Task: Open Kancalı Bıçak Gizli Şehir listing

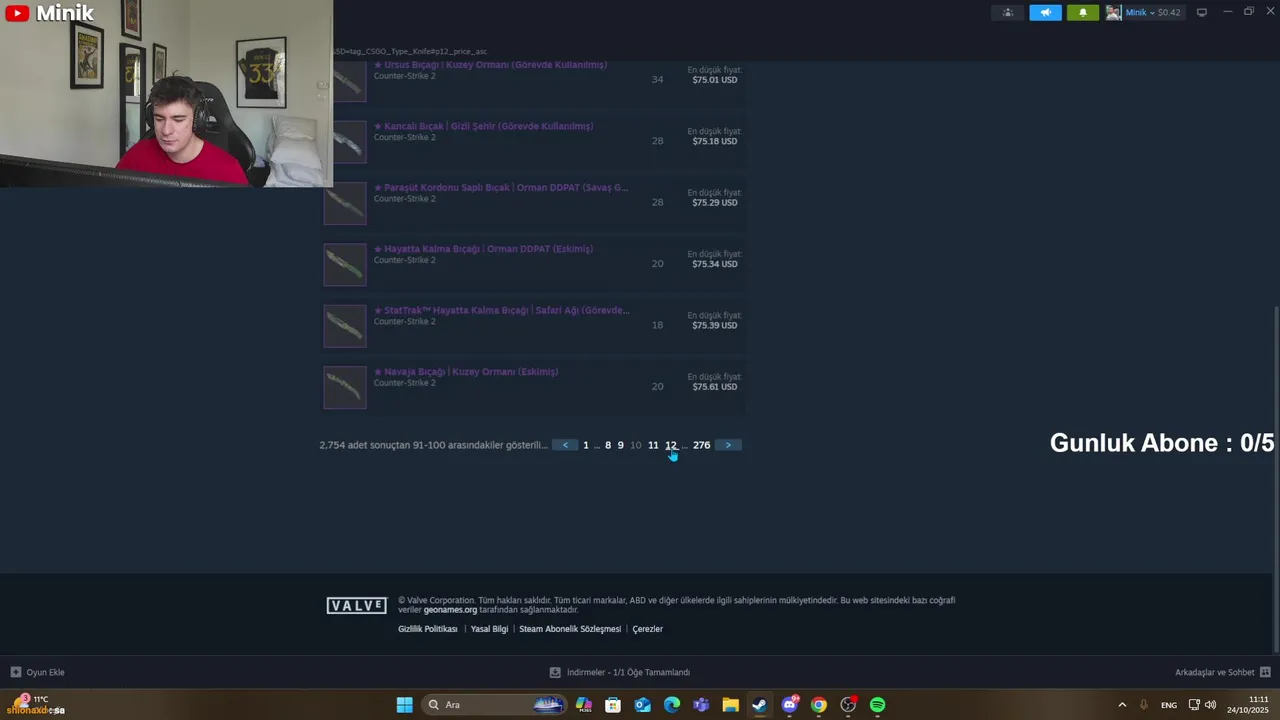Action: click(483, 126)
